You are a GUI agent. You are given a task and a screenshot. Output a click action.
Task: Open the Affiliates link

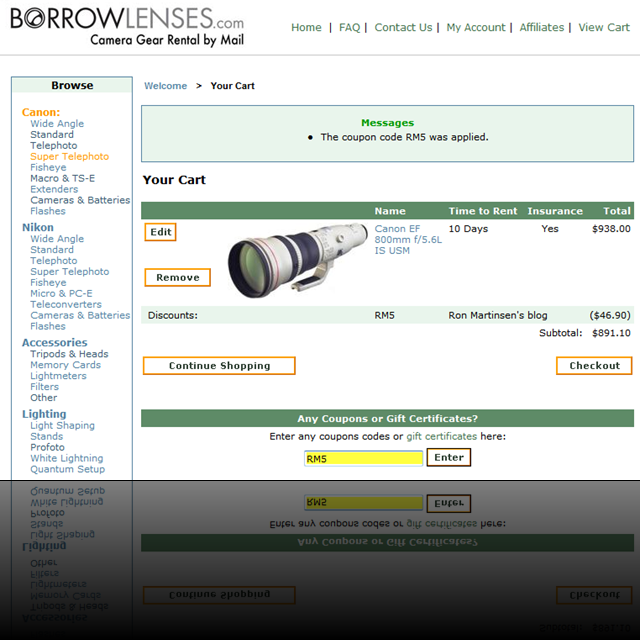(542, 27)
